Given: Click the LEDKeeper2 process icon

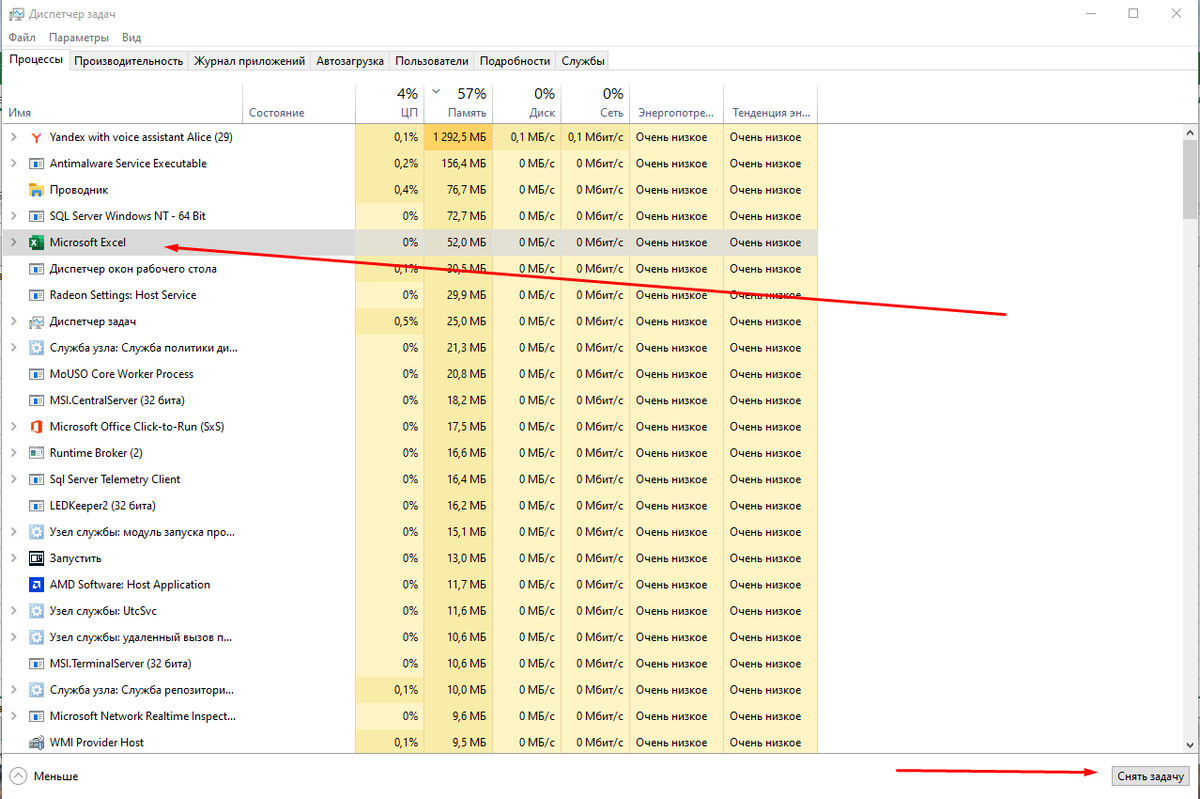Looking at the screenshot, I should pos(36,506).
